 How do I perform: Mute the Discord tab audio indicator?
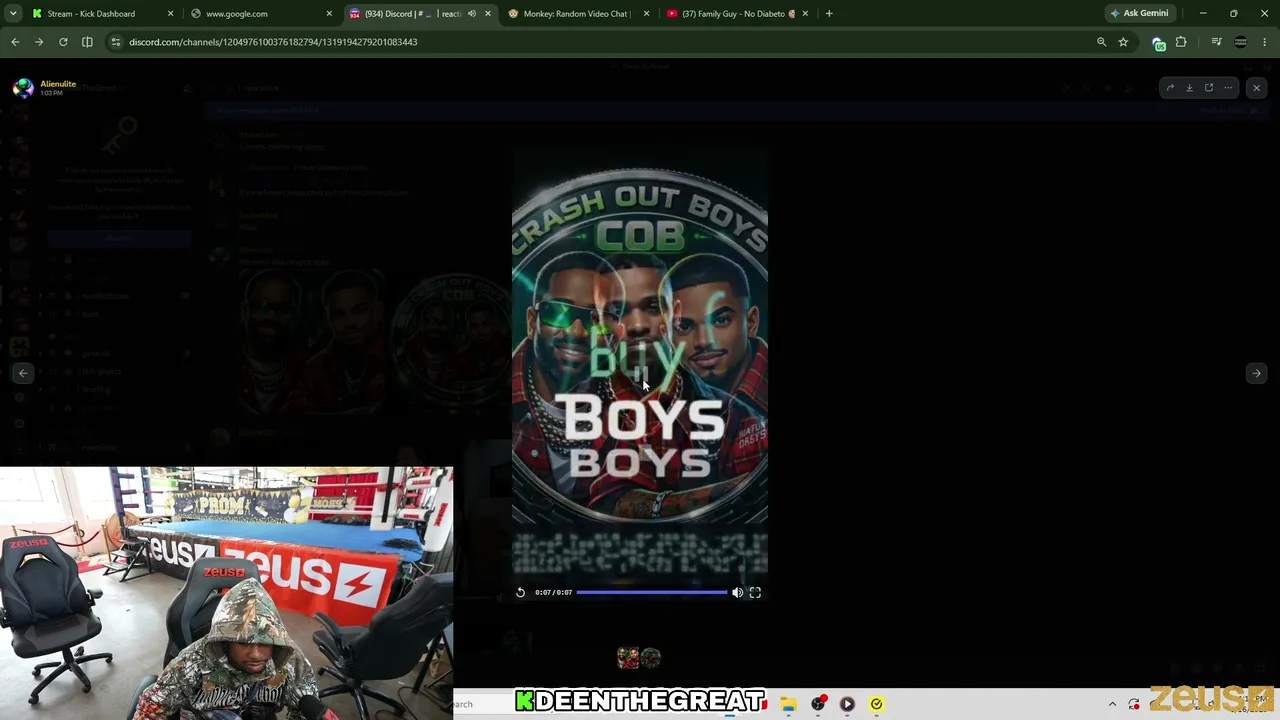coord(472,14)
